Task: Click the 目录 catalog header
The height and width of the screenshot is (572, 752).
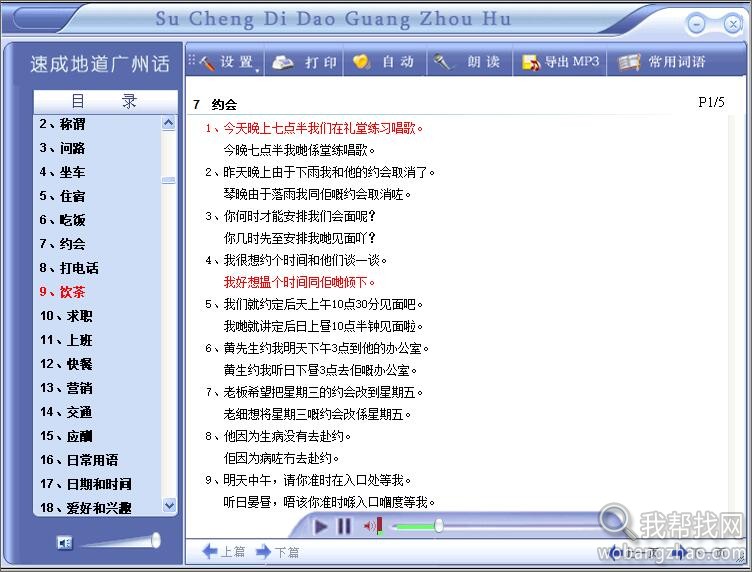Action: pos(105,102)
